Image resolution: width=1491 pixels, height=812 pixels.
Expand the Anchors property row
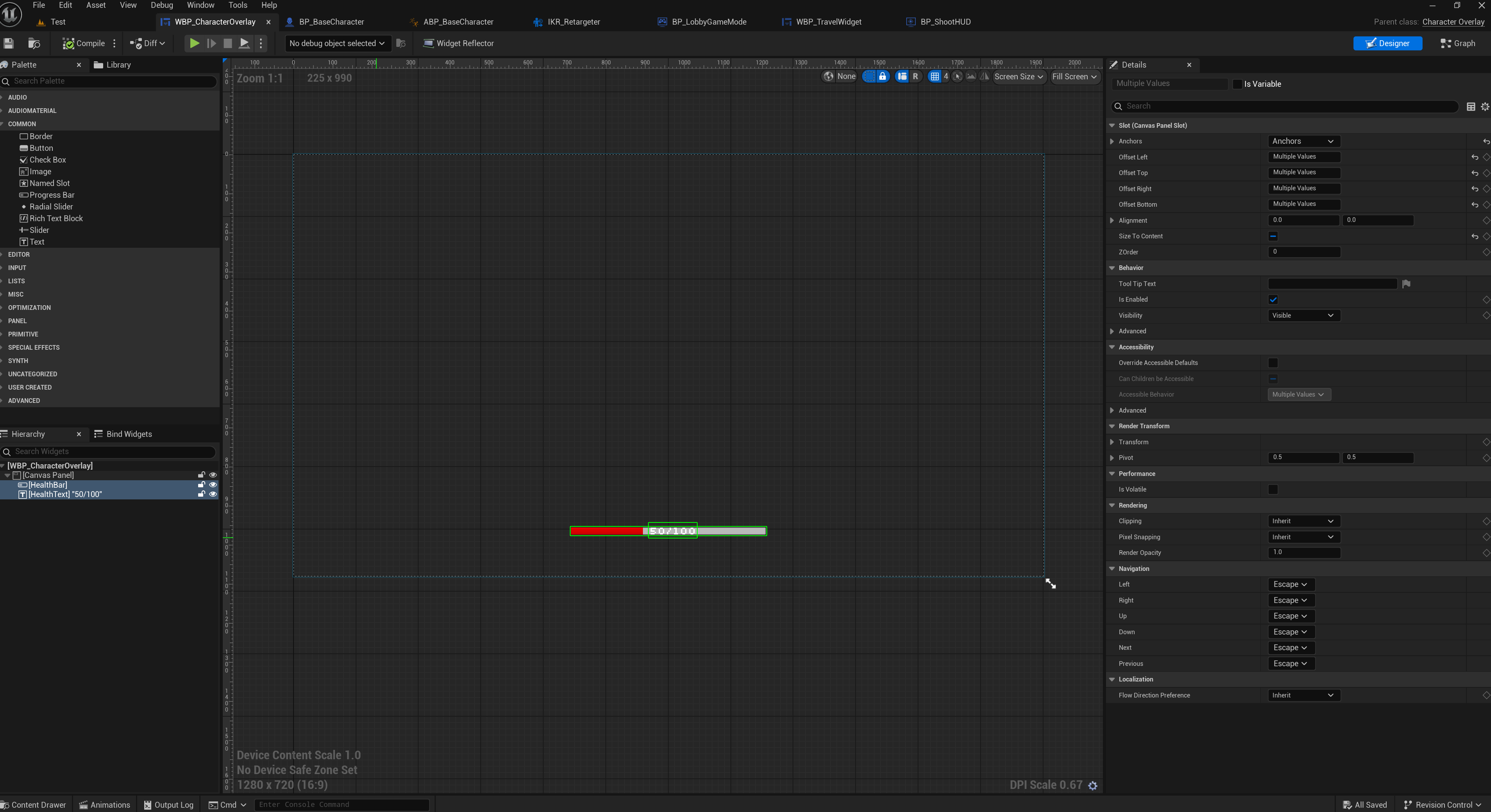coord(1112,141)
